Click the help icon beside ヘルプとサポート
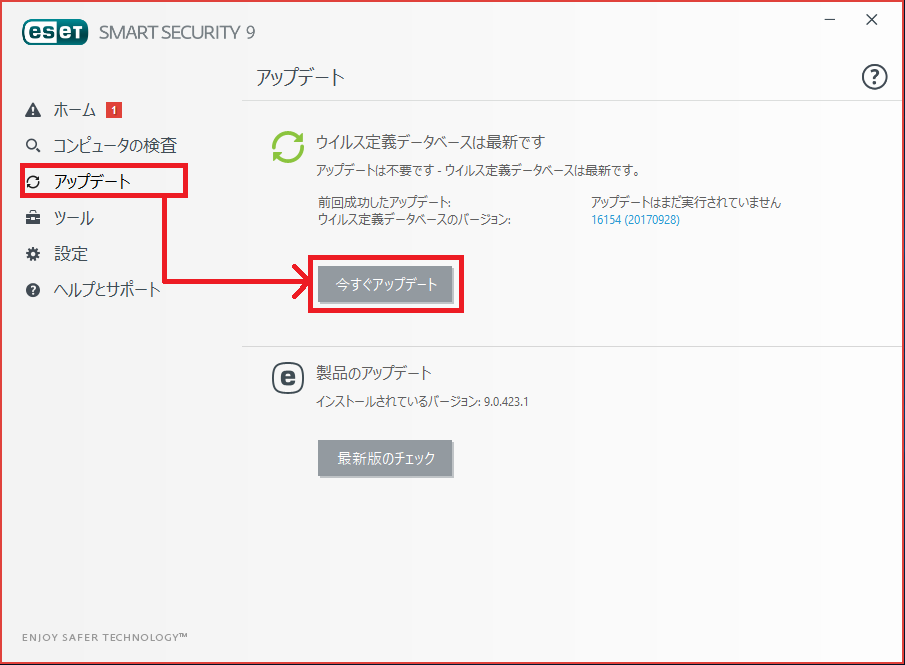The image size is (905, 665). 33,290
